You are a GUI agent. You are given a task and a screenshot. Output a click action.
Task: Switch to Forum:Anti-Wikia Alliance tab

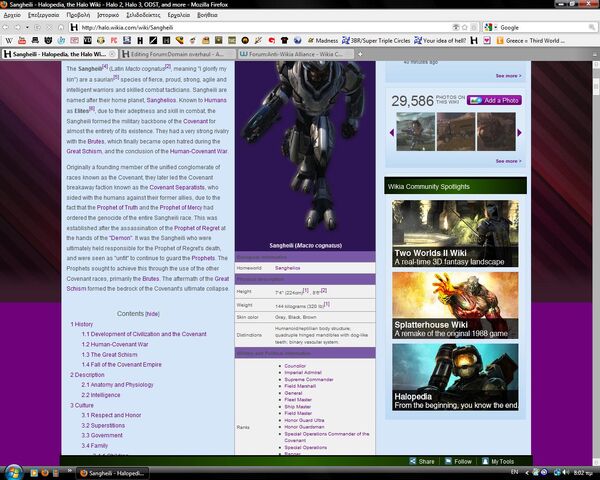[x=295, y=54]
